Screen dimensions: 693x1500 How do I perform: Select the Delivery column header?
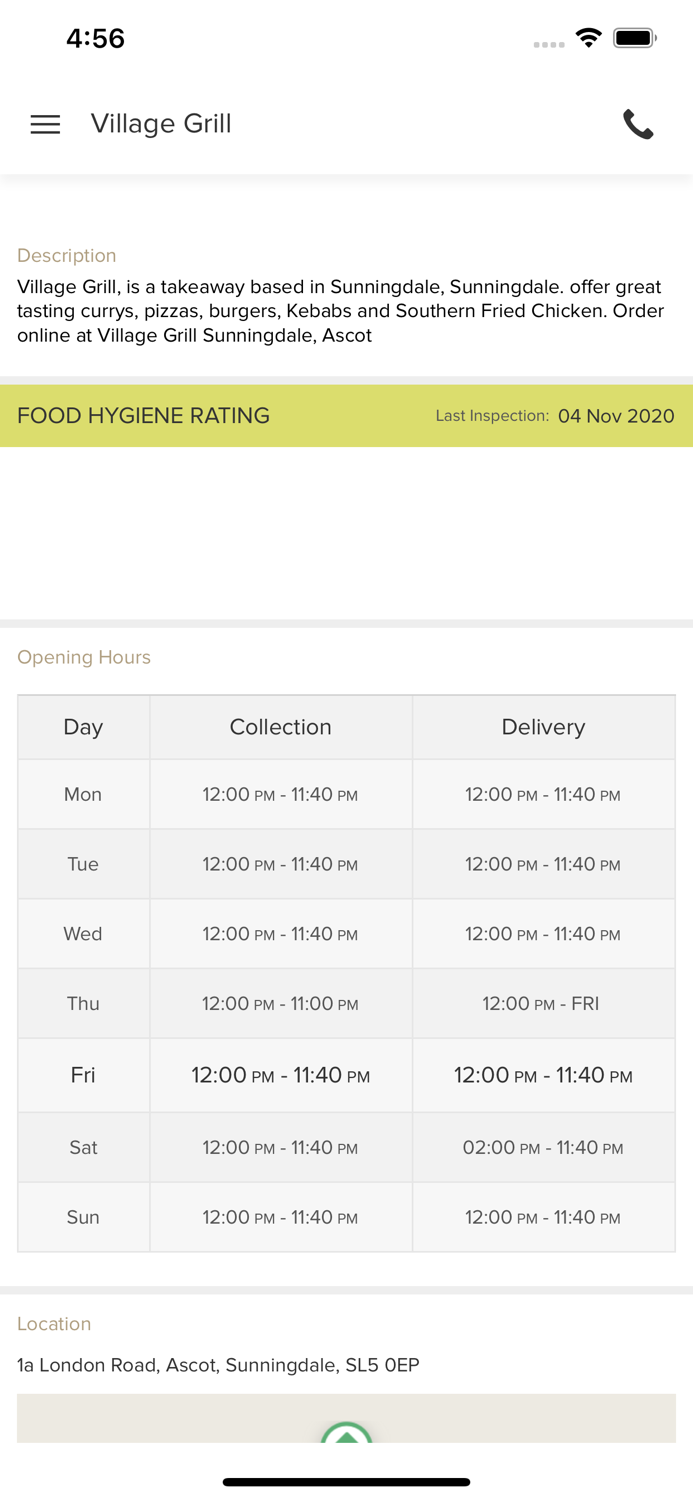(543, 727)
